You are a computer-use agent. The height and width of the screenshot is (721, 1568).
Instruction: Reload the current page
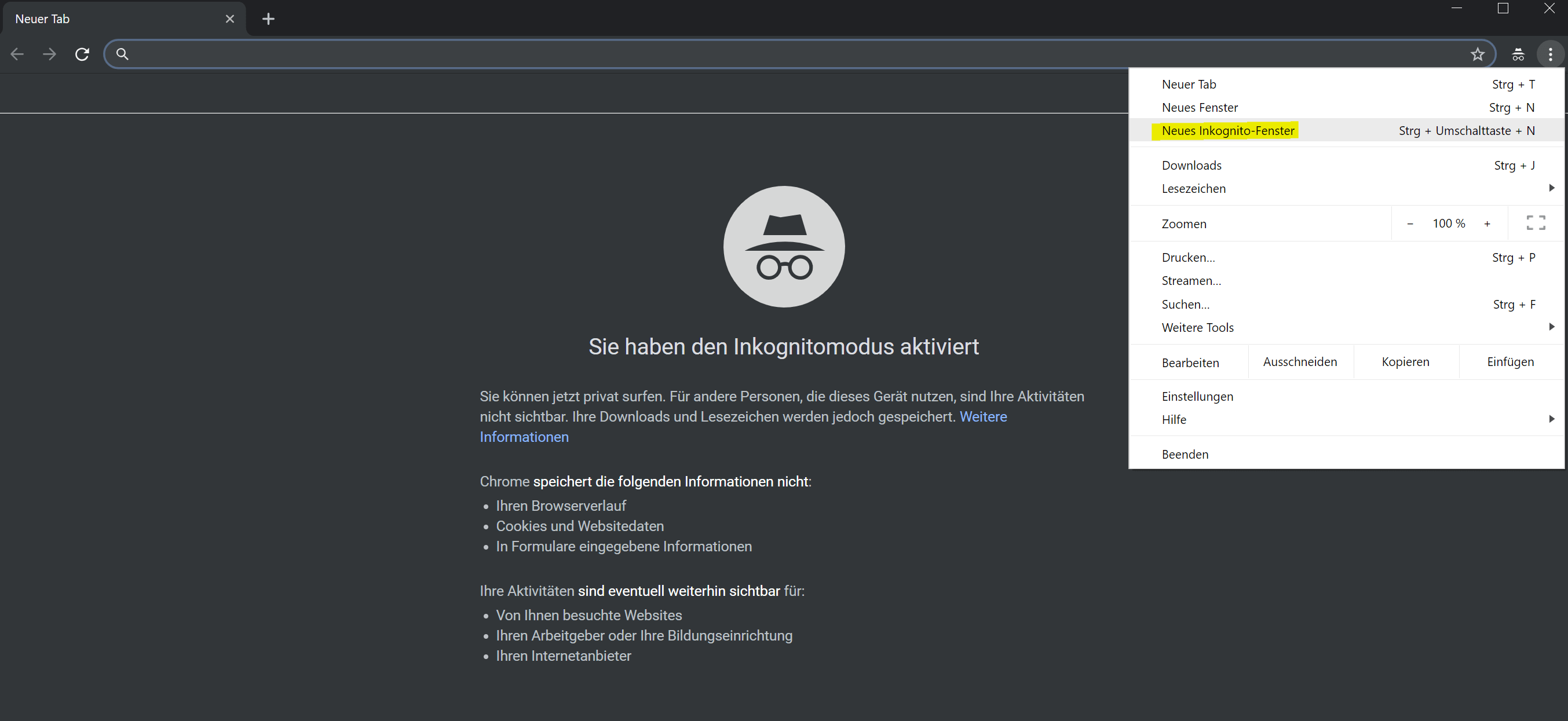[82, 54]
